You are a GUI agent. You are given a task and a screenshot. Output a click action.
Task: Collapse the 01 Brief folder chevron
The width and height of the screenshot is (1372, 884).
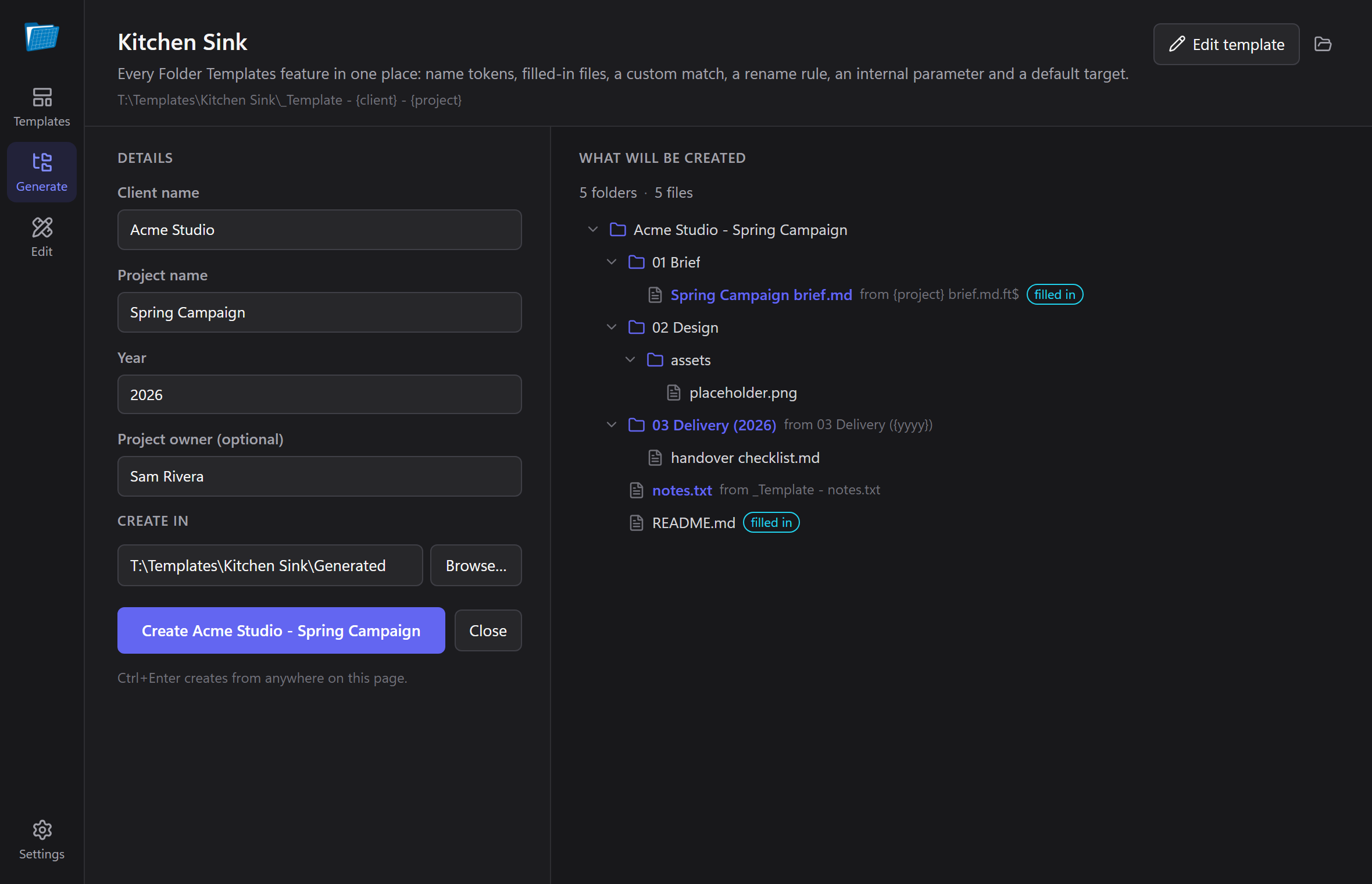611,262
